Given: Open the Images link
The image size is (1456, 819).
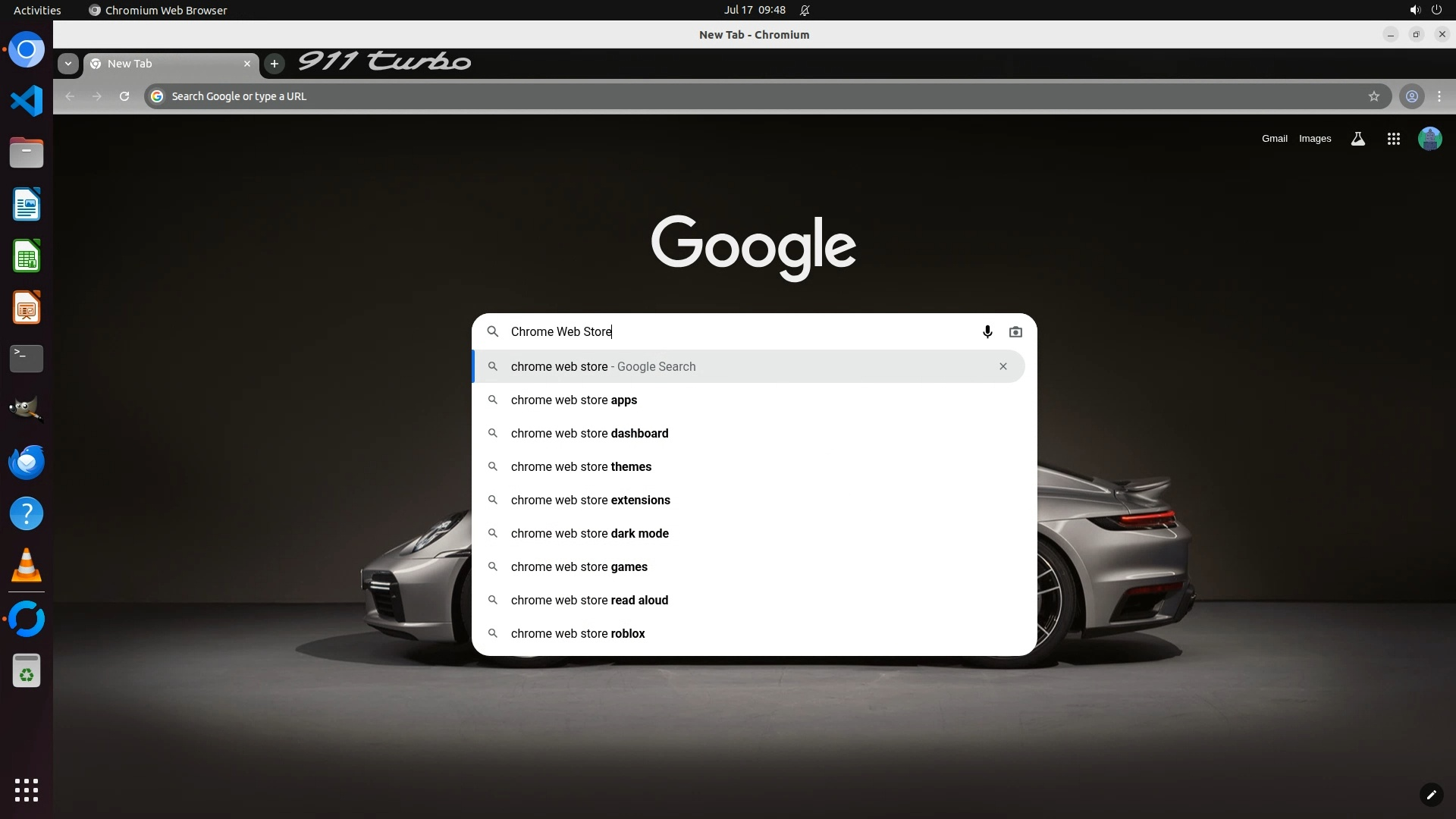Looking at the screenshot, I should click(x=1314, y=139).
